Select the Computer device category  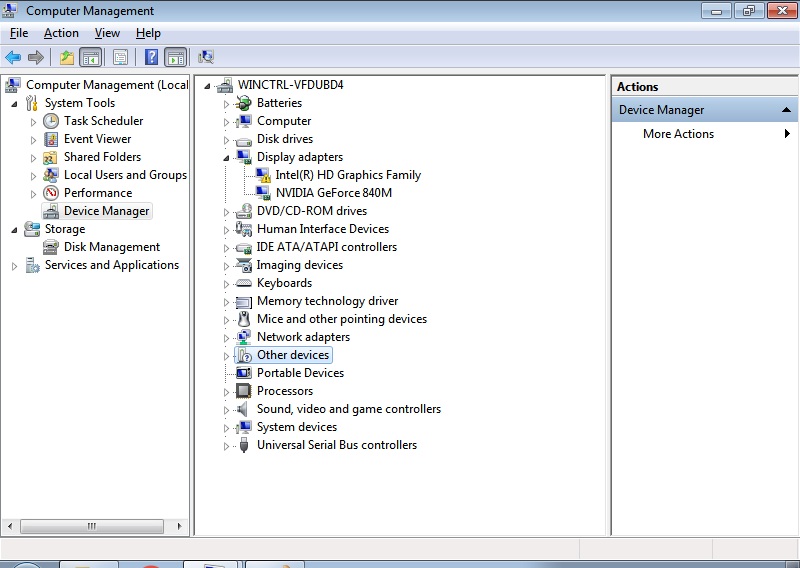[284, 121]
